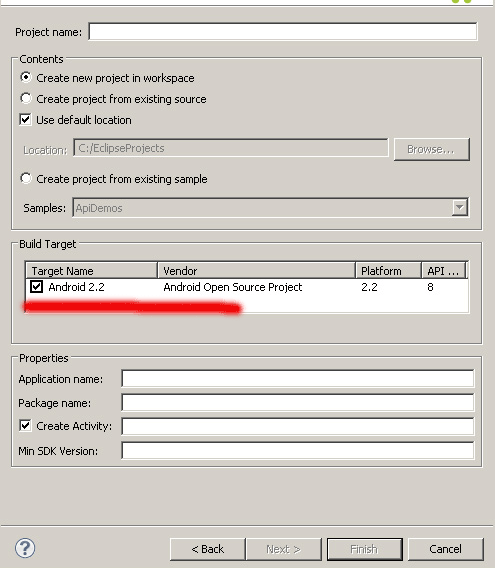The height and width of the screenshot is (568, 495).
Task: Open the ApiDemos samples combo box
Action: tap(270, 208)
